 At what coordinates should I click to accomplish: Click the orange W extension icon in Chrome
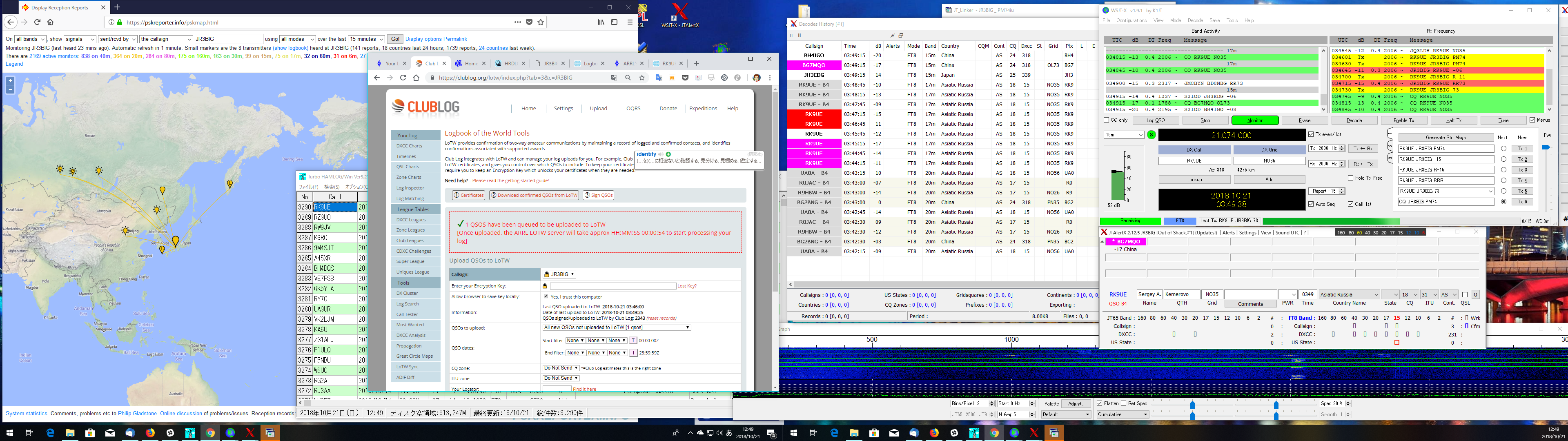pos(672,77)
